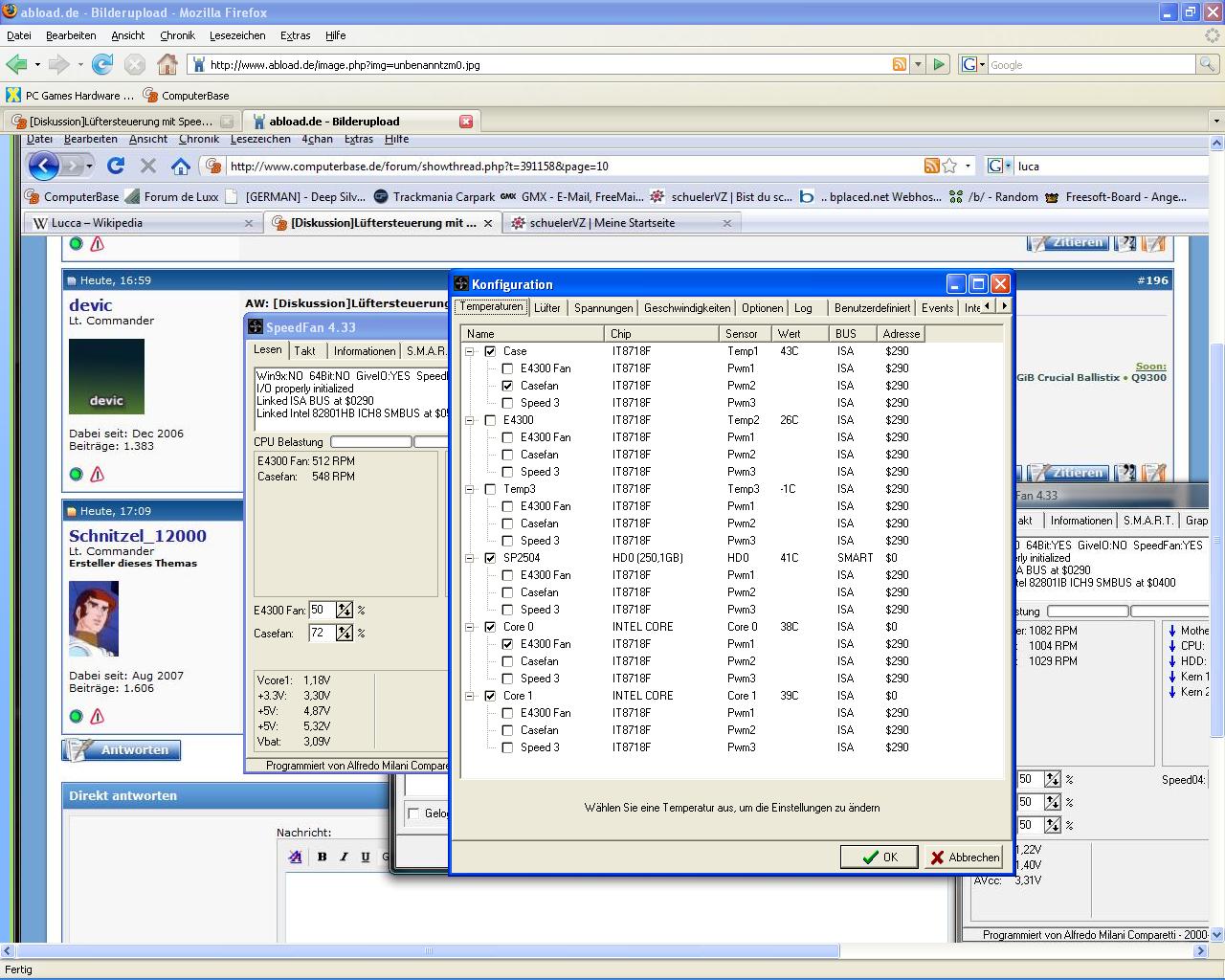The image size is (1225, 980).
Task: Click Firefox's Stop loading icon
Action: pyautogui.click(x=135, y=64)
